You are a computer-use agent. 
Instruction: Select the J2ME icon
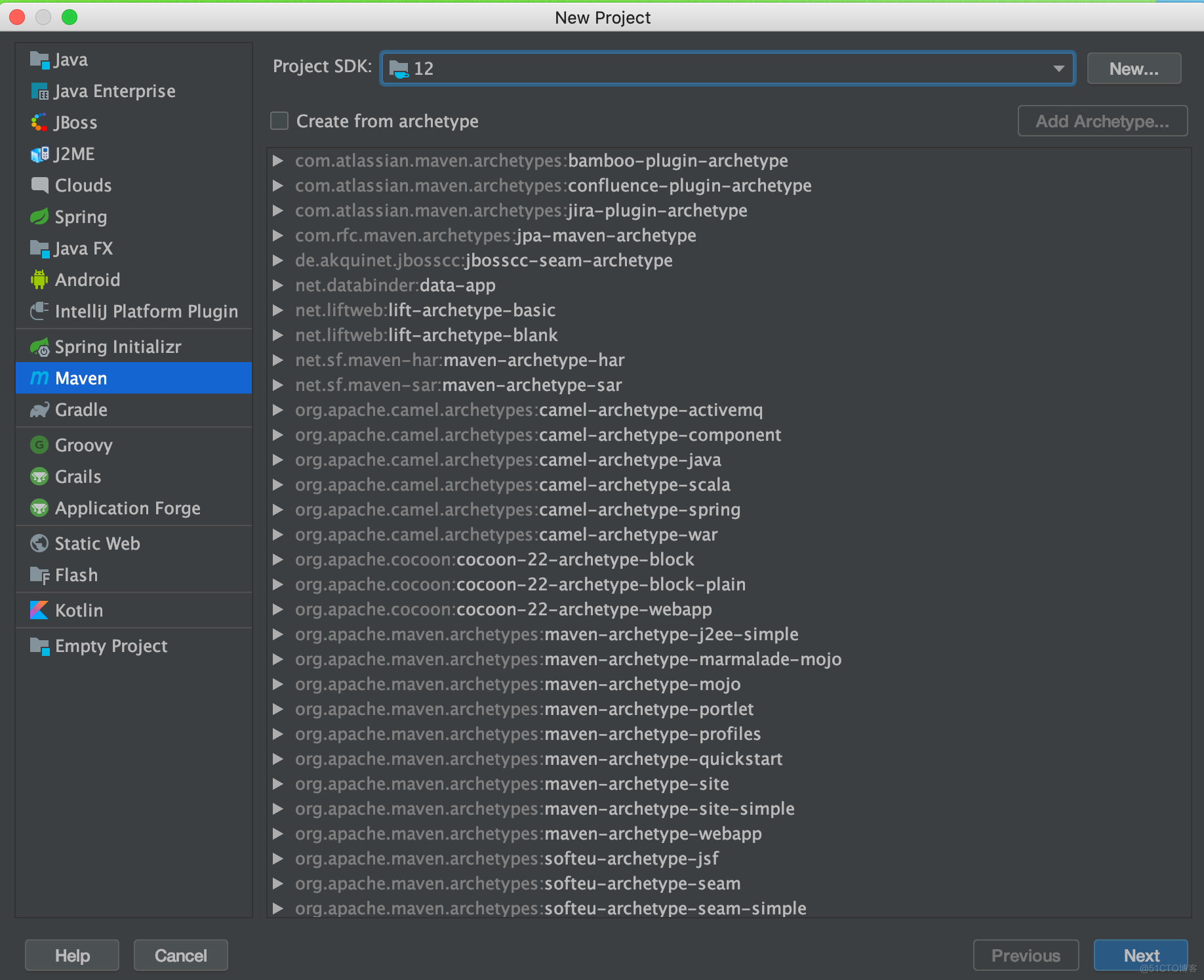point(39,154)
